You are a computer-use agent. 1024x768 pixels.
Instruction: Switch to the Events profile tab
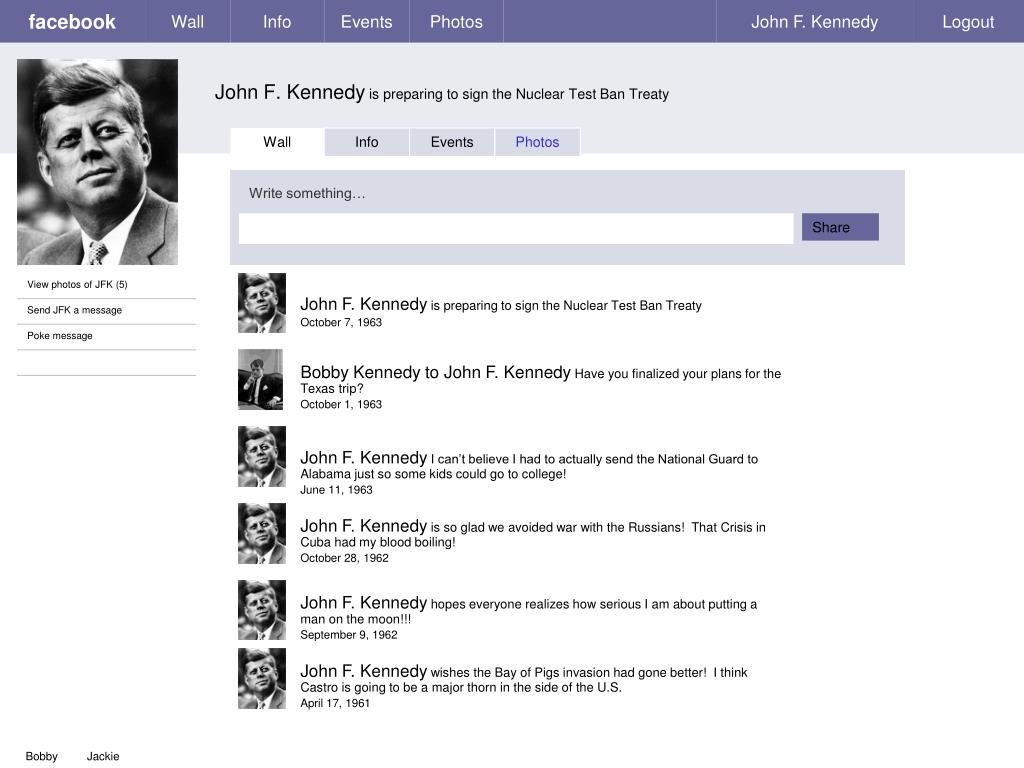[x=452, y=142]
